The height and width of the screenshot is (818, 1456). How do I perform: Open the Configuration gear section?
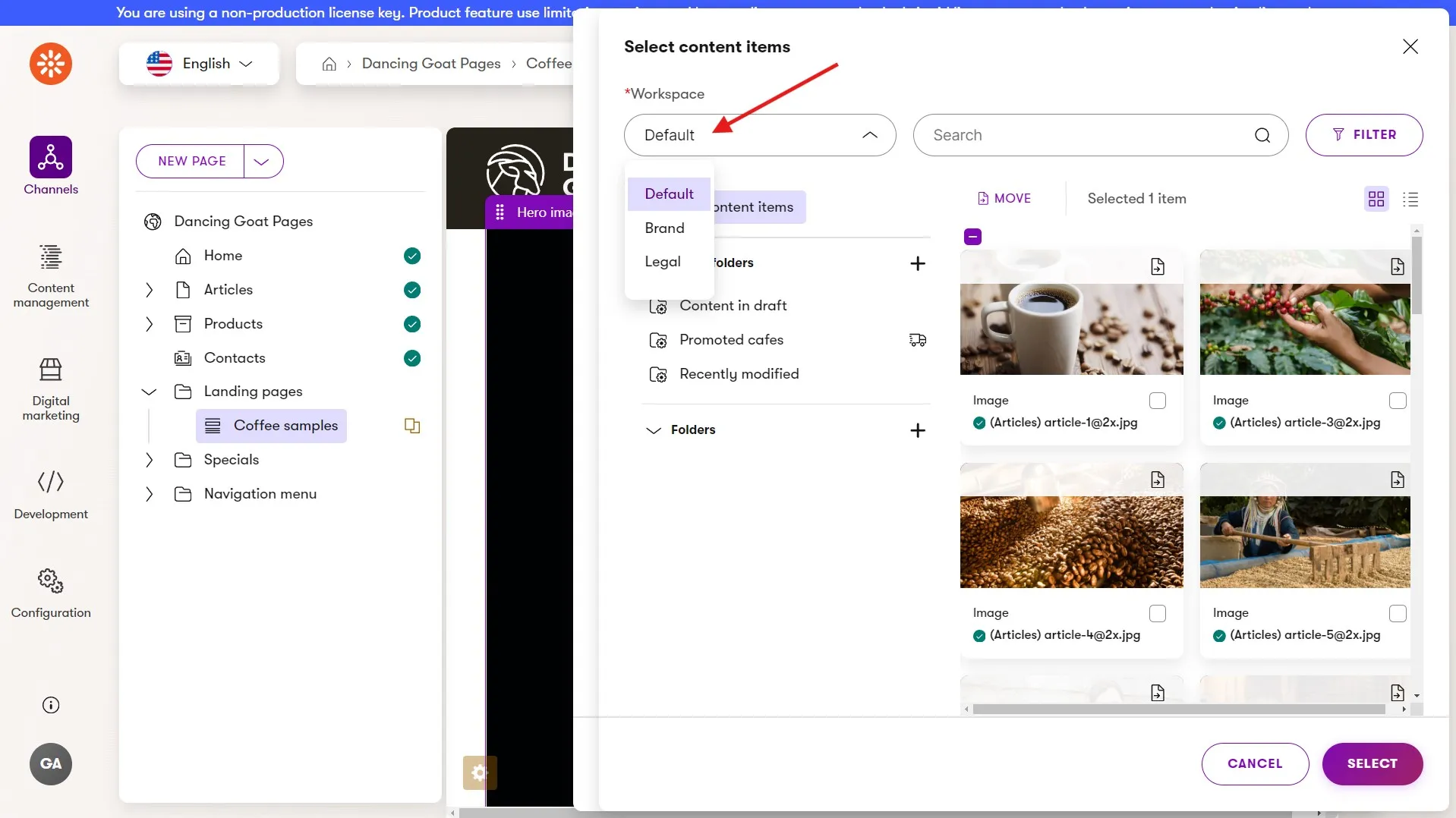pyautogui.click(x=51, y=593)
